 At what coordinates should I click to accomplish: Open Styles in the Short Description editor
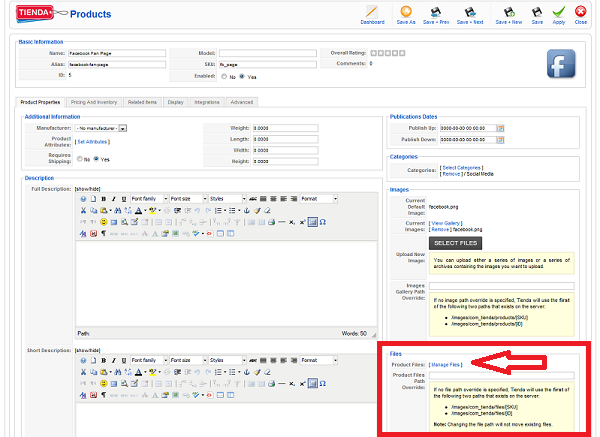pos(227,360)
